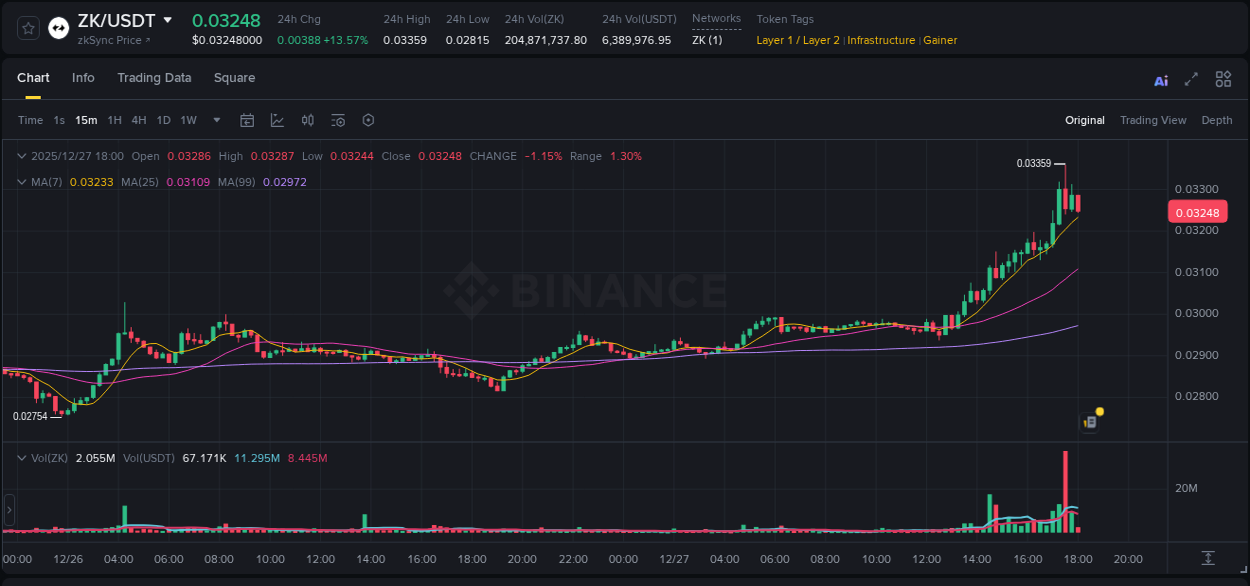The image size is (1250, 586).
Task: Open the chart widgets shapes icon
Action: coord(1222,79)
